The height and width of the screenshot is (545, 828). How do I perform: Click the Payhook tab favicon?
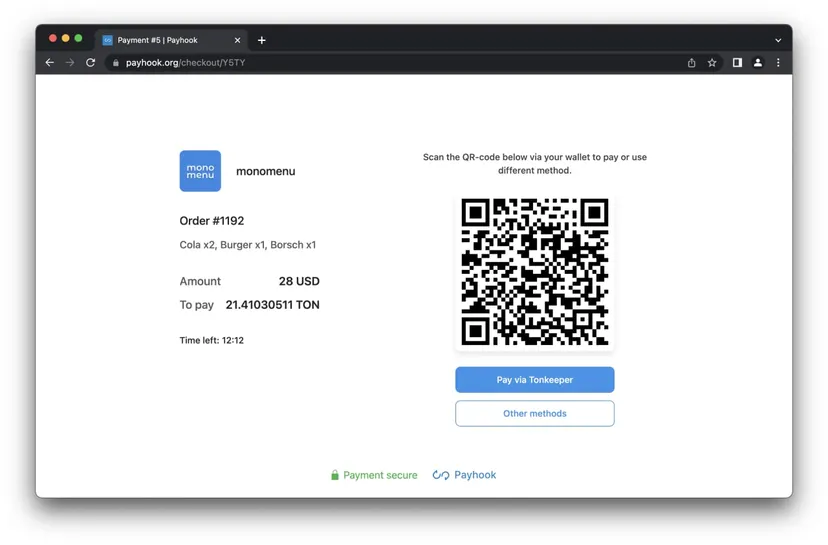[107, 40]
